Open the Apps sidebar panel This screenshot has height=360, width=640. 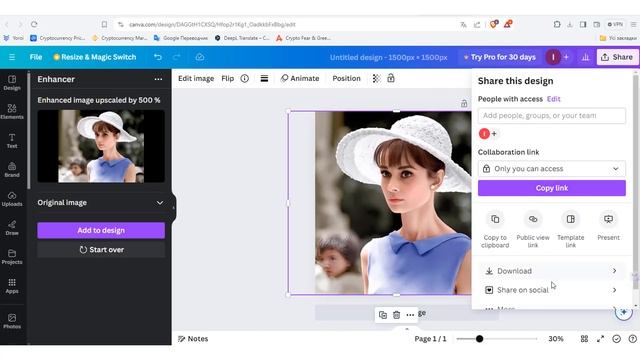(x=12, y=286)
